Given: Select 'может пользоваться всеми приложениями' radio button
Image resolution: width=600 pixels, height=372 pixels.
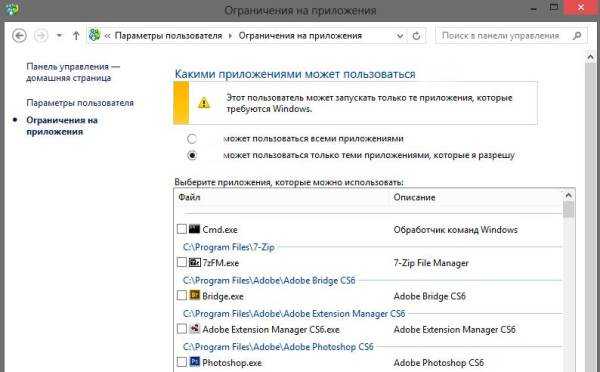Looking at the screenshot, I should tap(192, 139).
